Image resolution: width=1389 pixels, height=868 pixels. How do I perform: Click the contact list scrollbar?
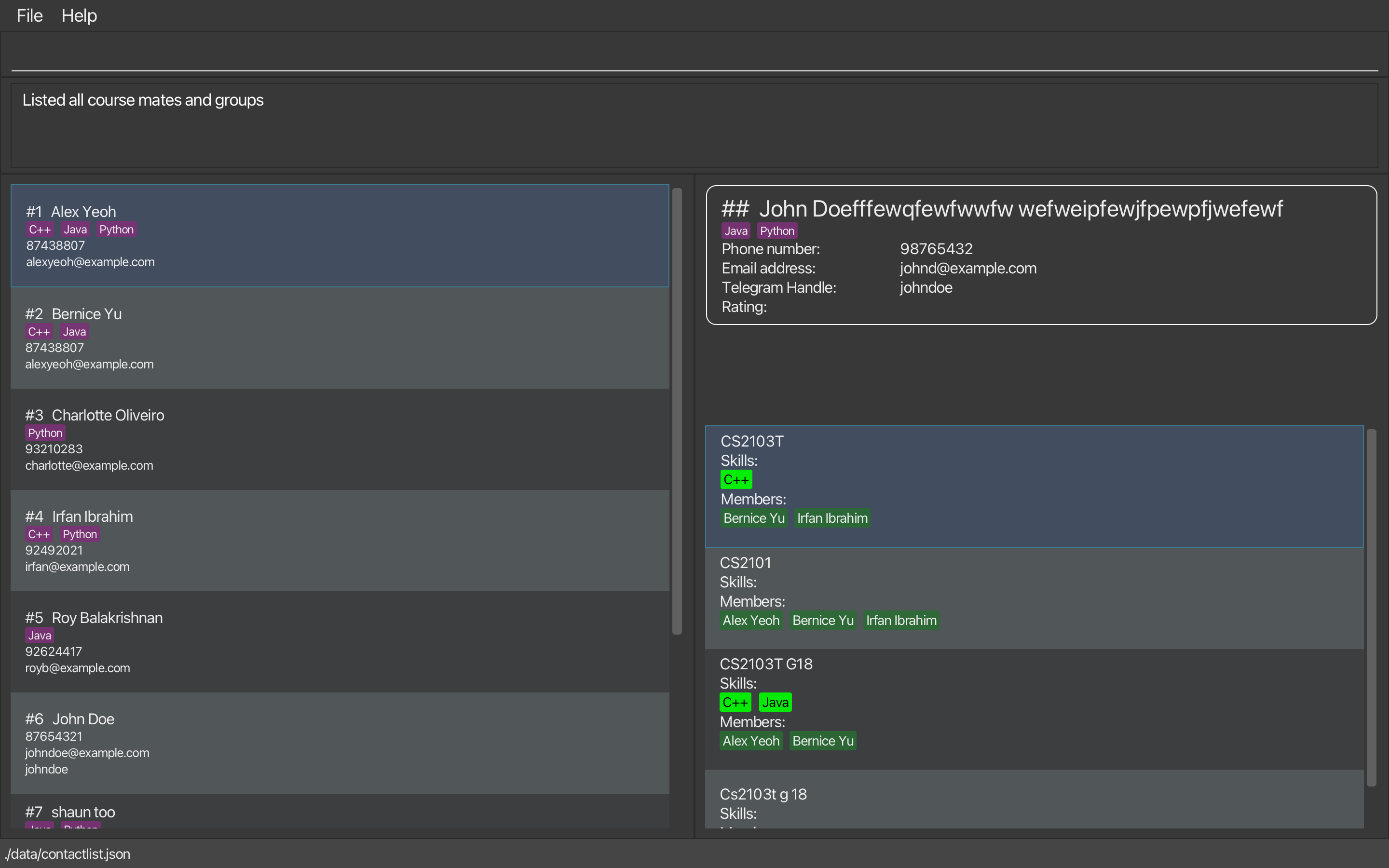pyautogui.click(x=677, y=411)
